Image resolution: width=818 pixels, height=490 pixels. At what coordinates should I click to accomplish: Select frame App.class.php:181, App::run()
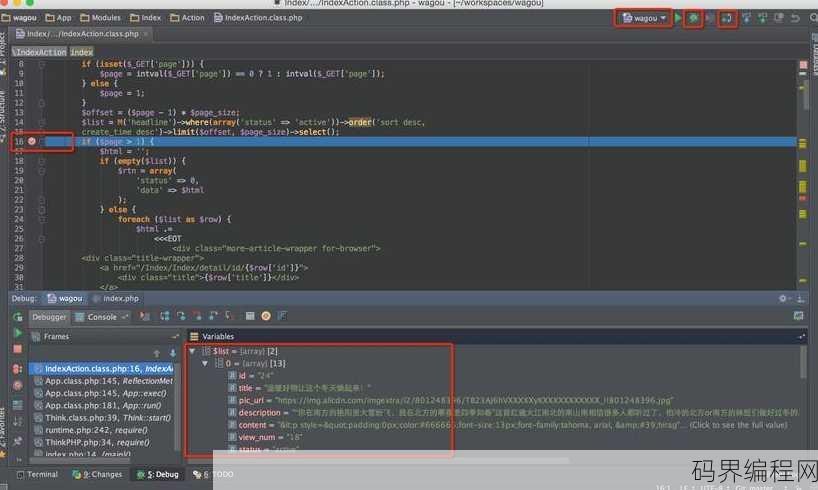(103, 405)
